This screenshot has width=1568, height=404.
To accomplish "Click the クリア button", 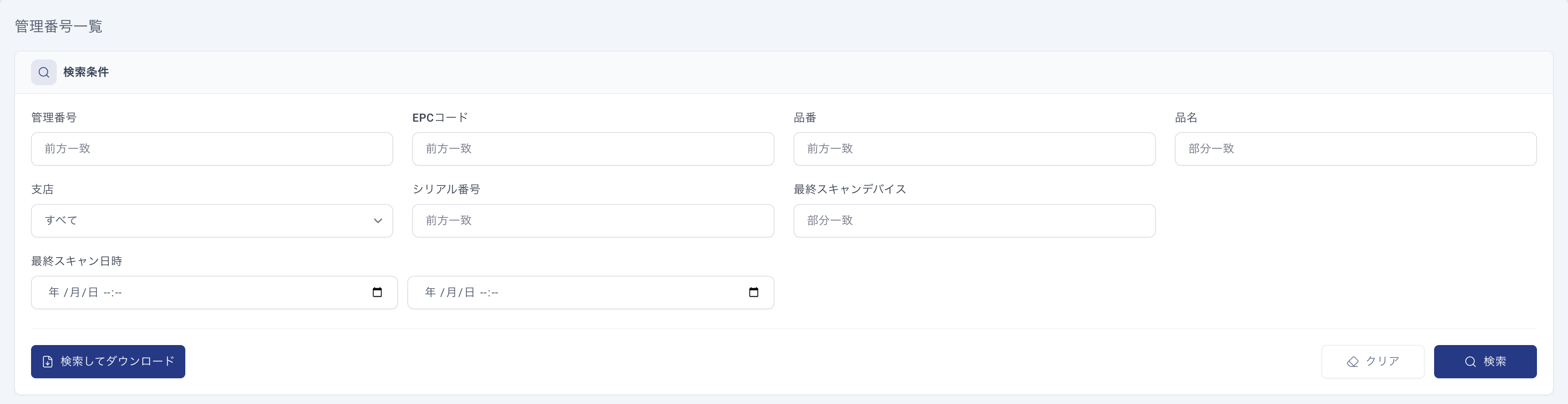I will click(1373, 362).
